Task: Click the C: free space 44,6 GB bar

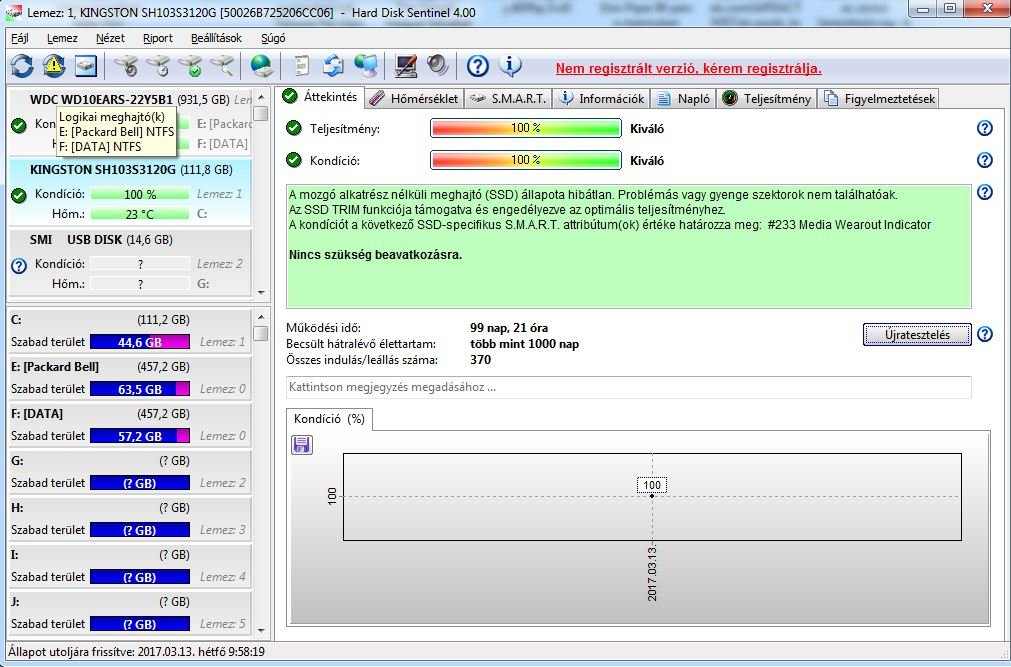Action: coord(140,342)
